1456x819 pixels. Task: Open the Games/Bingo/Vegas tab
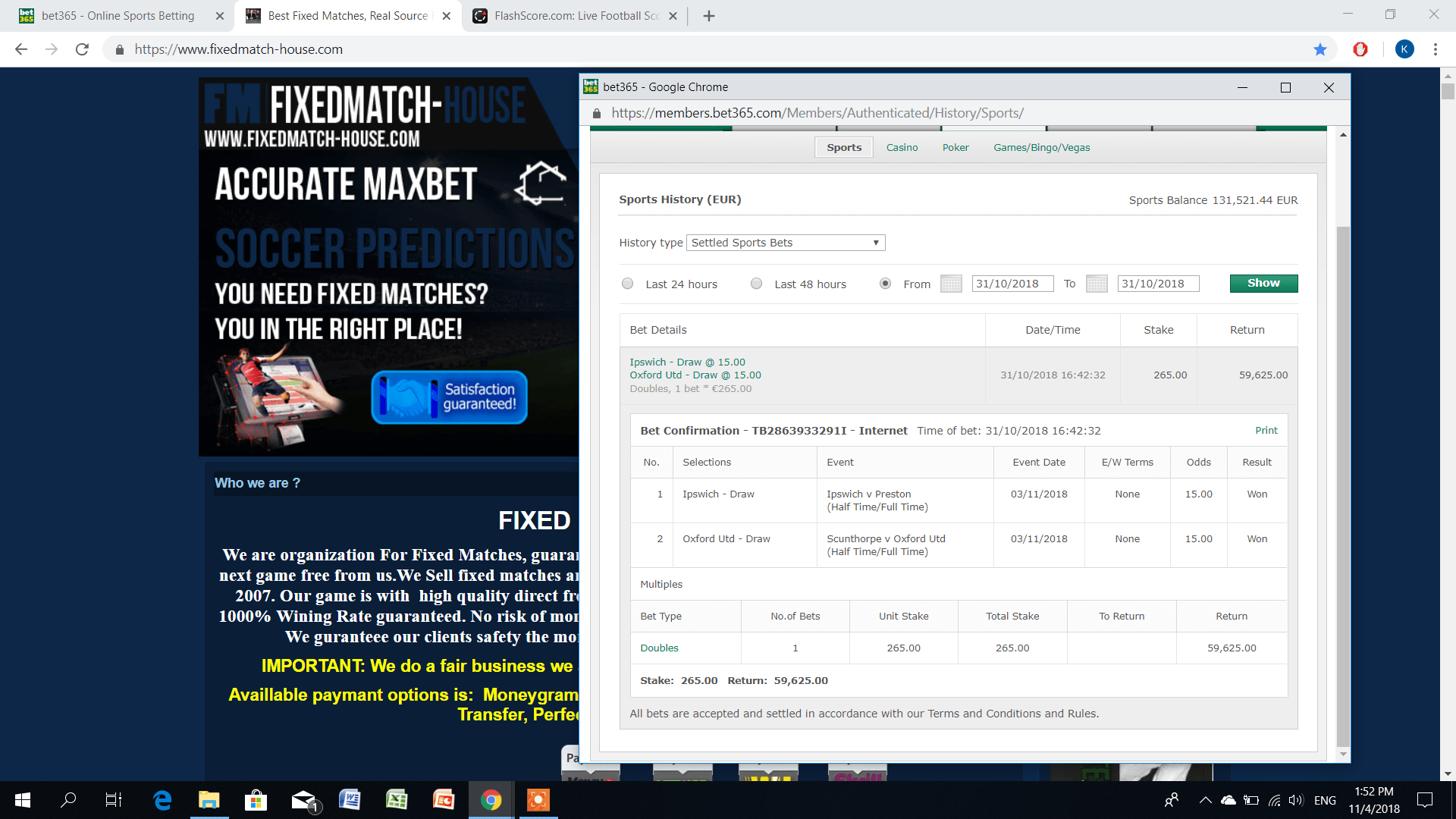1041,147
